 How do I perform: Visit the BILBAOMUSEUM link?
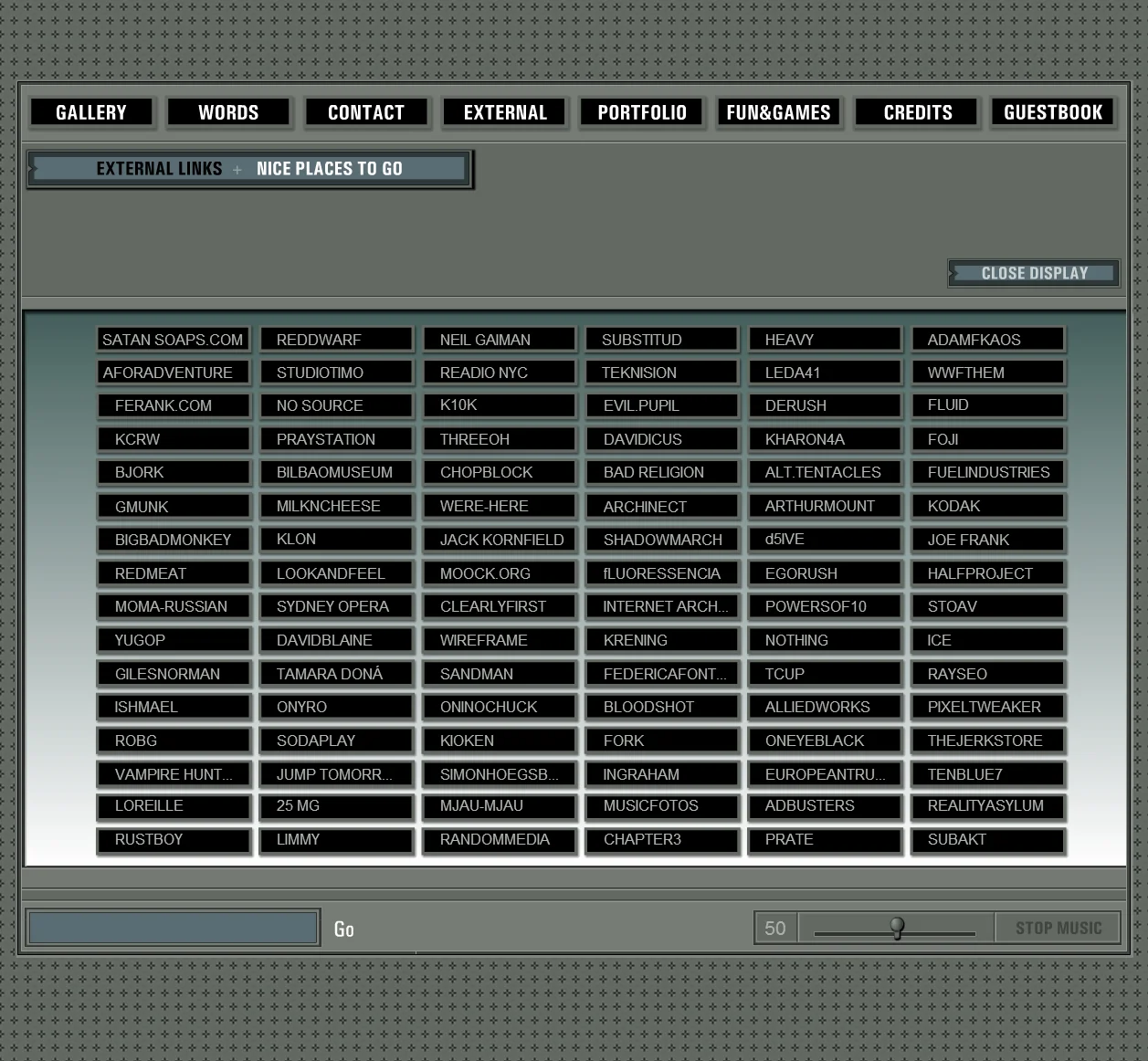click(336, 472)
